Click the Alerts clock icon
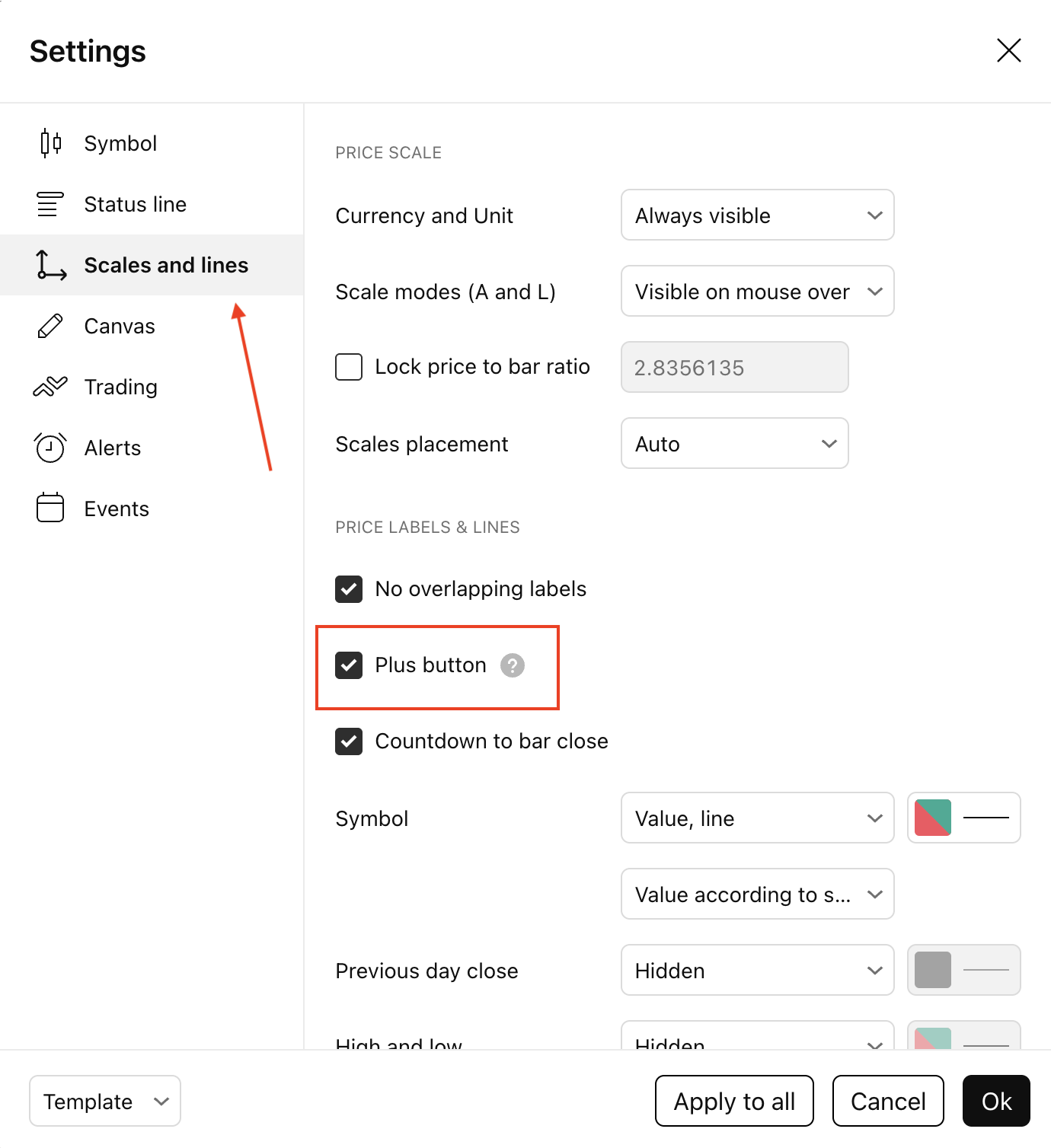 pyautogui.click(x=50, y=448)
